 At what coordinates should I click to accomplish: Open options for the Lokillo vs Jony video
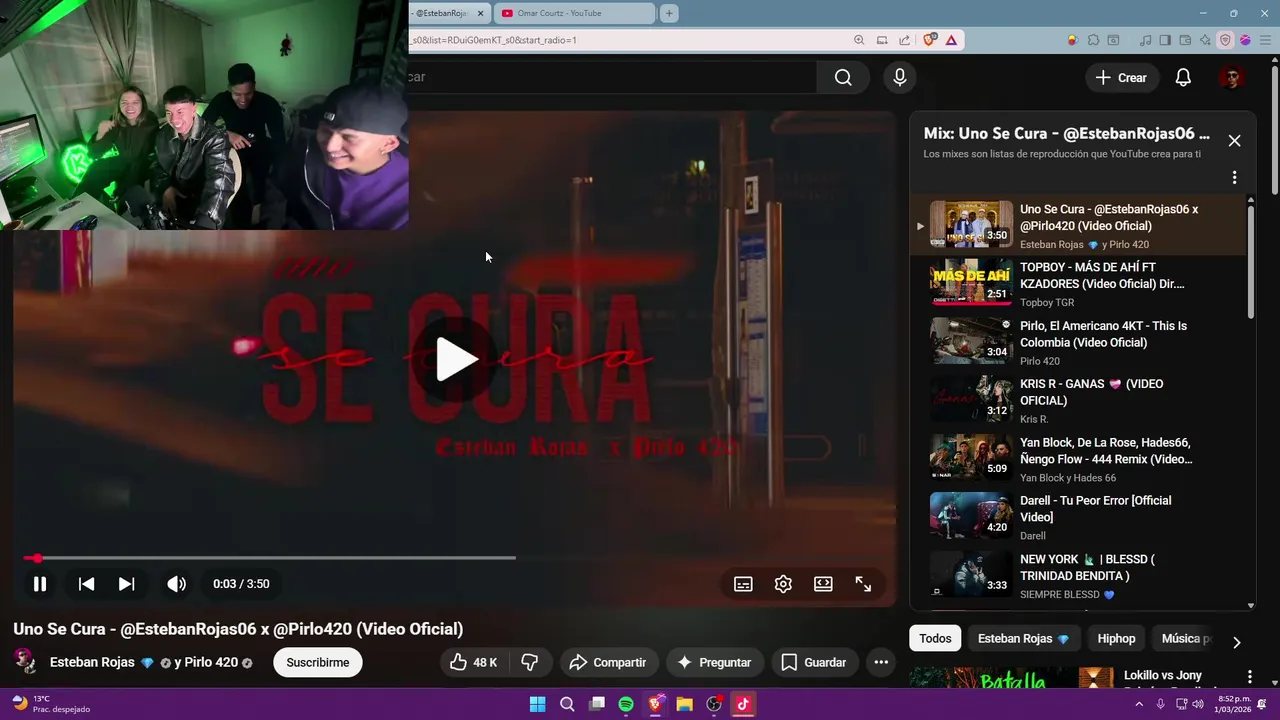pos(1249,677)
